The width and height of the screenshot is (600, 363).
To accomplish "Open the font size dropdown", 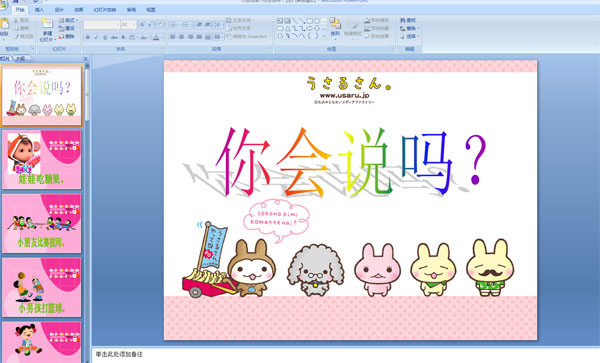I will point(134,24).
